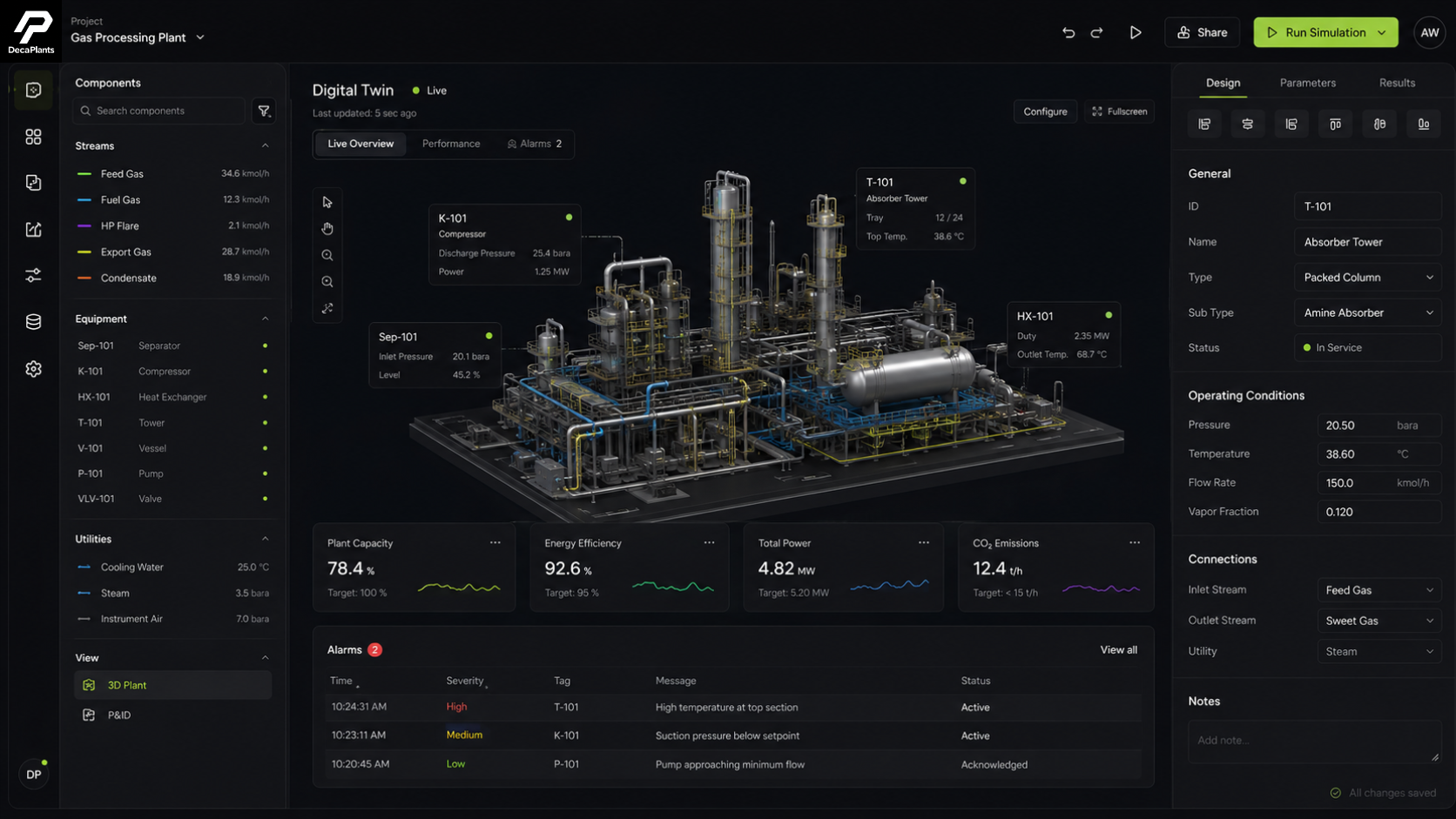Open the AW account avatar
The width and height of the screenshot is (1456, 819).
point(1430,32)
